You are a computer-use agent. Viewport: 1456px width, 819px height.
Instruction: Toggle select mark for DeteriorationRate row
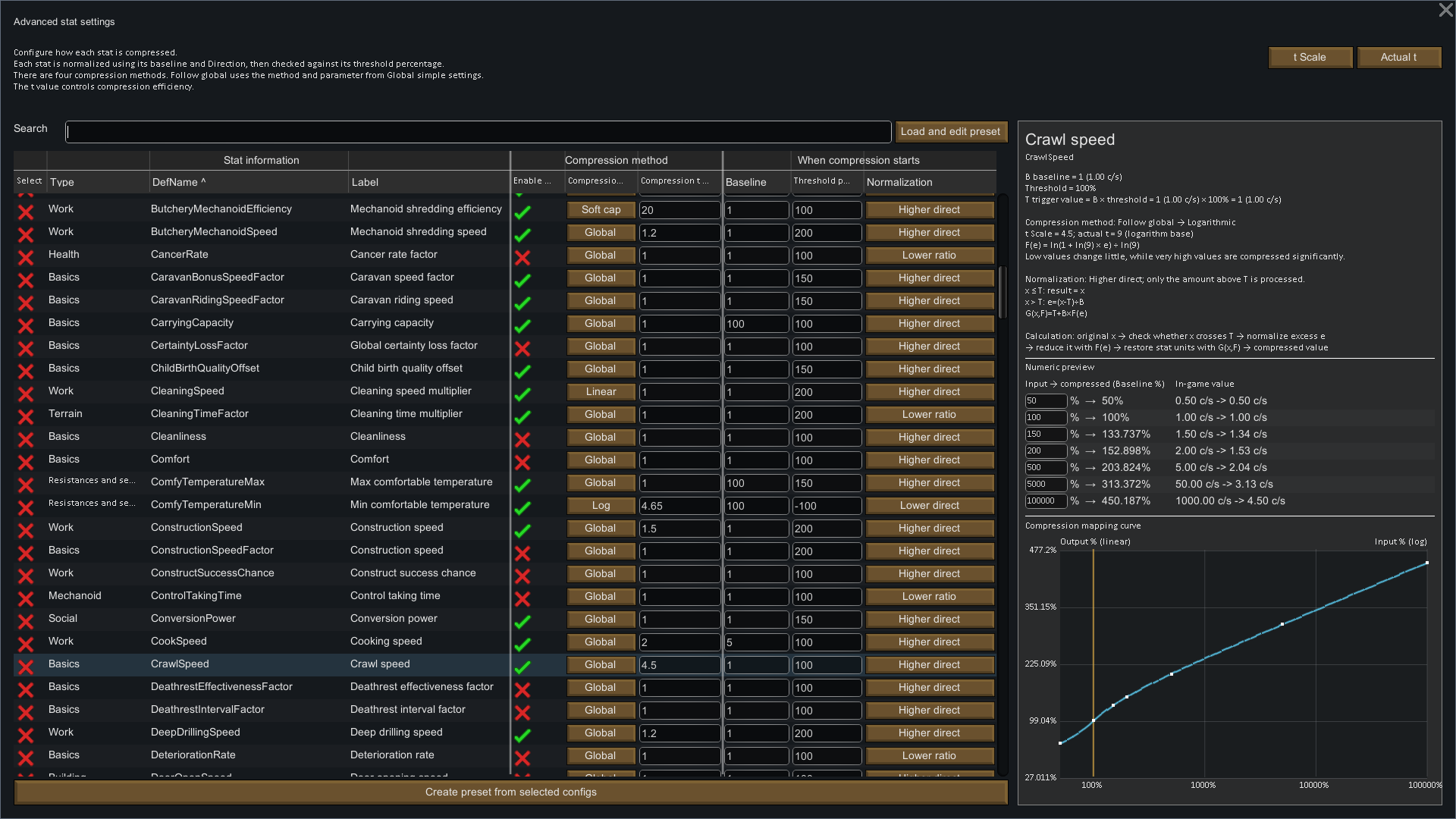(x=26, y=758)
